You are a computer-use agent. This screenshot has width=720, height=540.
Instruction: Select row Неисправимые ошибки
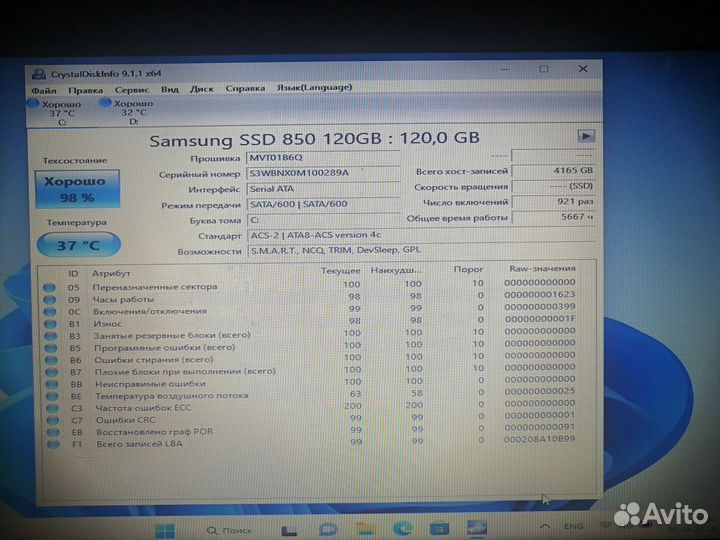[x=311, y=381]
